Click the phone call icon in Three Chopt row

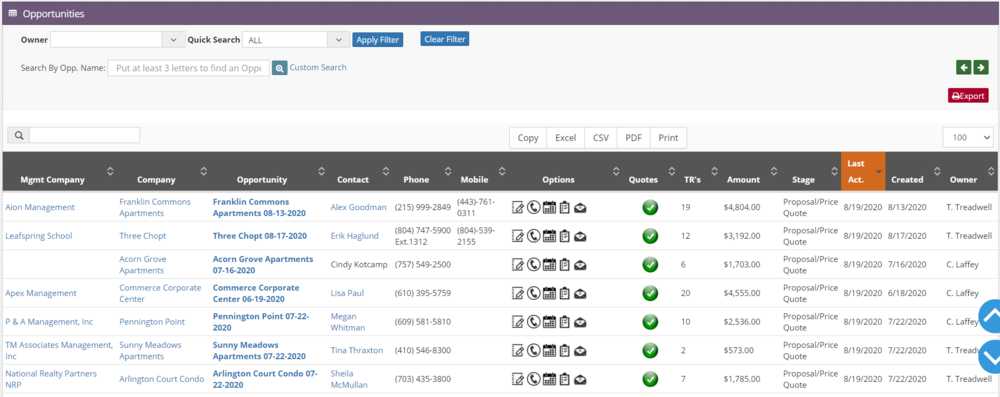(x=533, y=236)
